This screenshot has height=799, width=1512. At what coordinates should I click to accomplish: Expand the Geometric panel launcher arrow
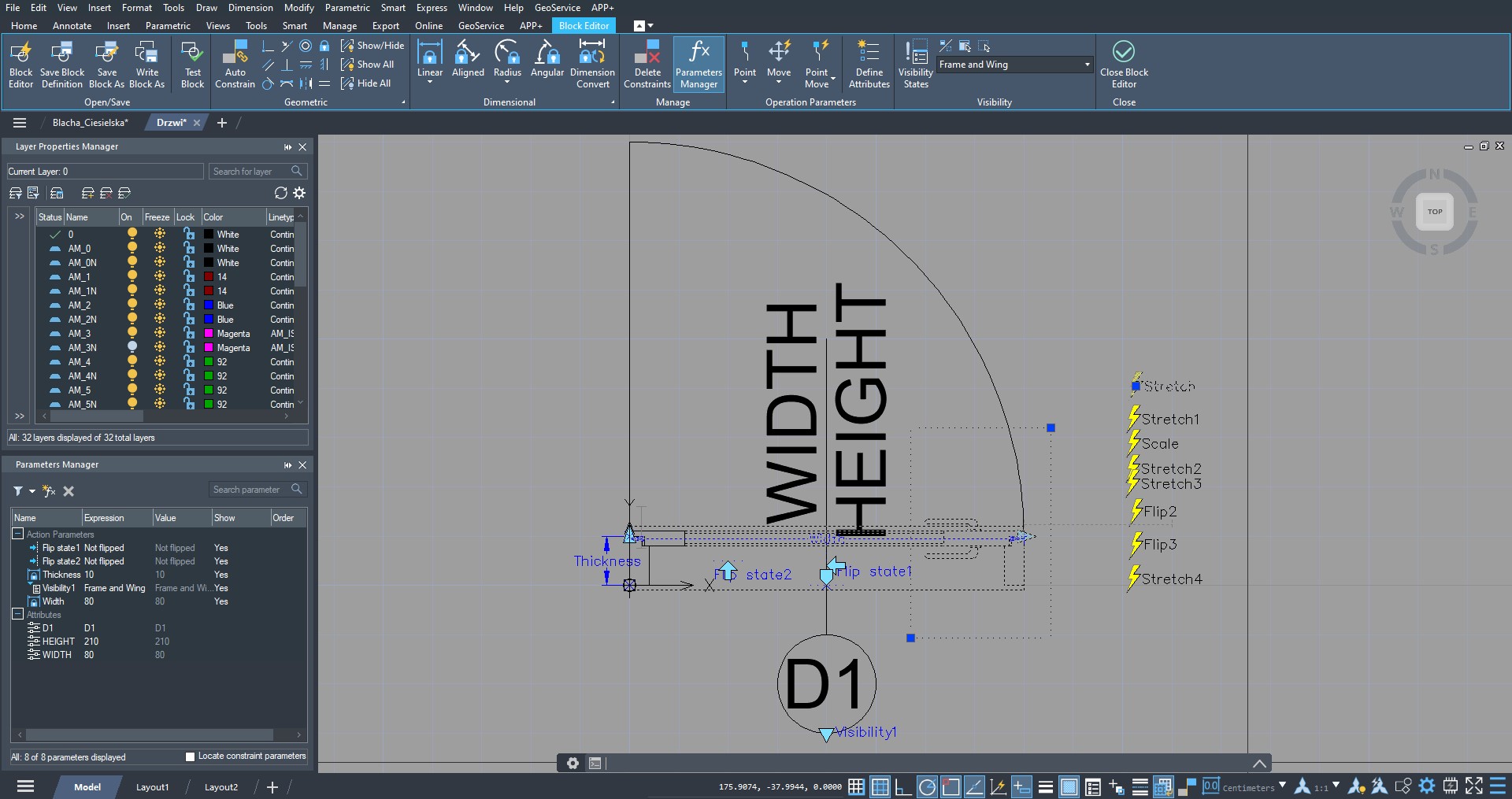(403, 102)
